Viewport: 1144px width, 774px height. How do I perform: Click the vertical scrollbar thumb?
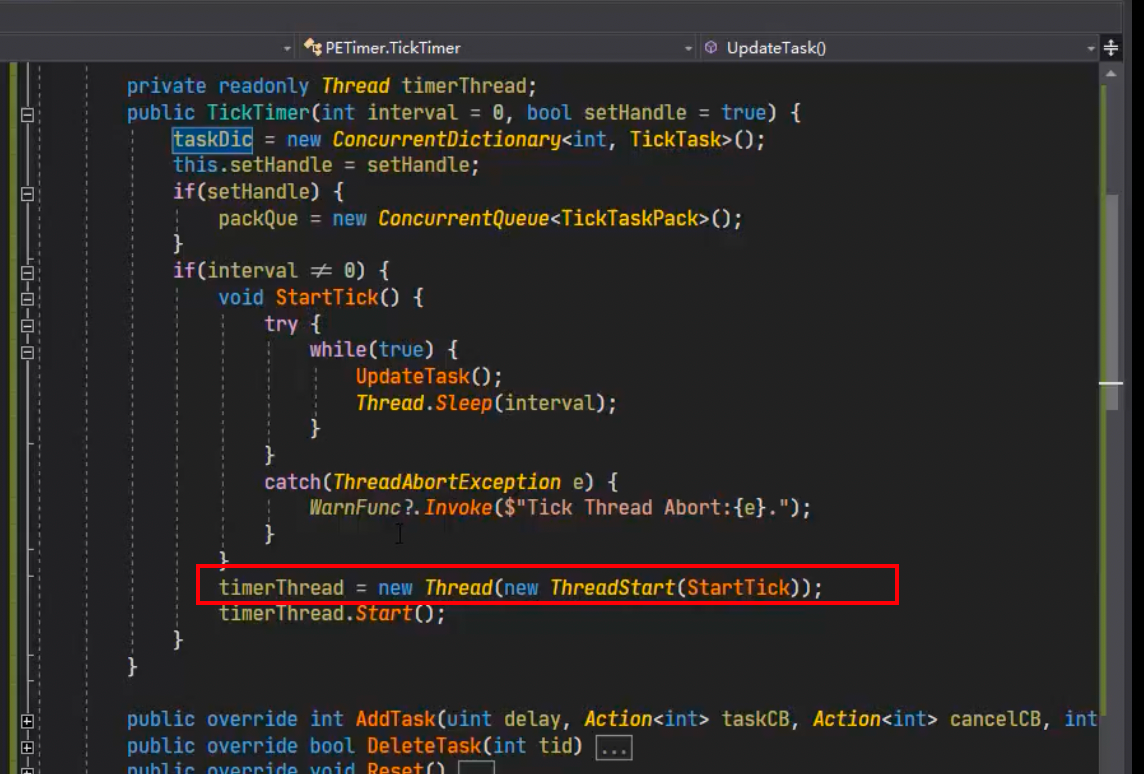pyautogui.click(x=1111, y=300)
